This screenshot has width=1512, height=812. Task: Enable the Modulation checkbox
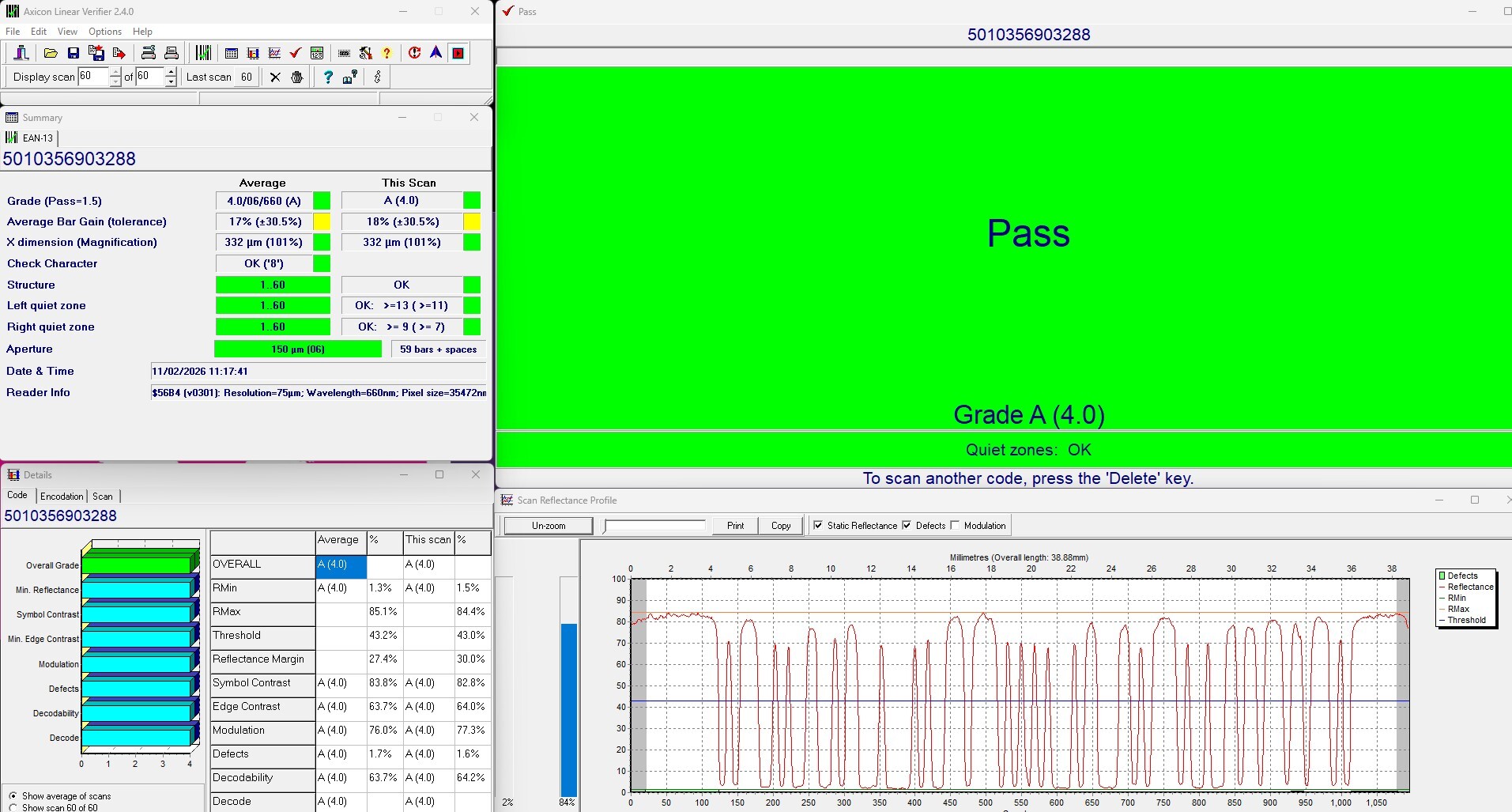(x=955, y=525)
